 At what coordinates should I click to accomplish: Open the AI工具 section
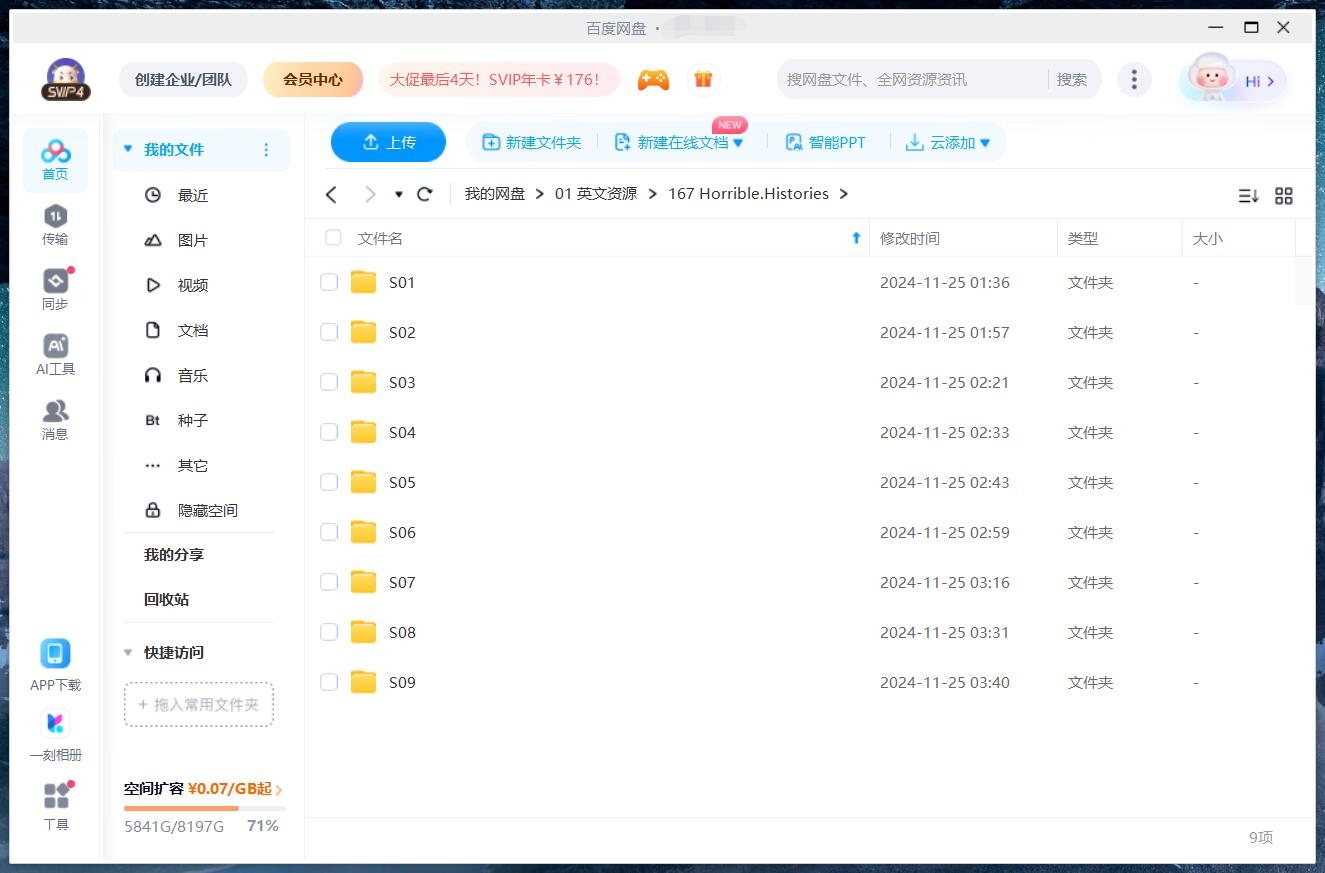pos(55,353)
